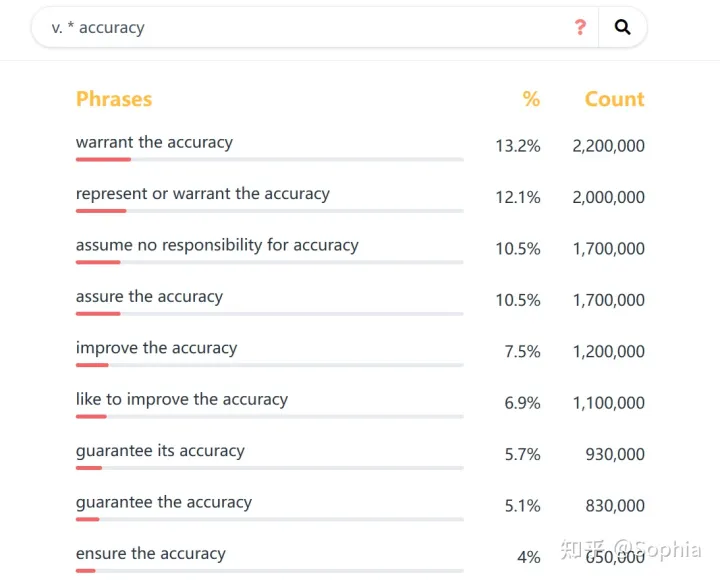Select the 'guarantee its accuracy' phrase

pyautogui.click(x=160, y=451)
